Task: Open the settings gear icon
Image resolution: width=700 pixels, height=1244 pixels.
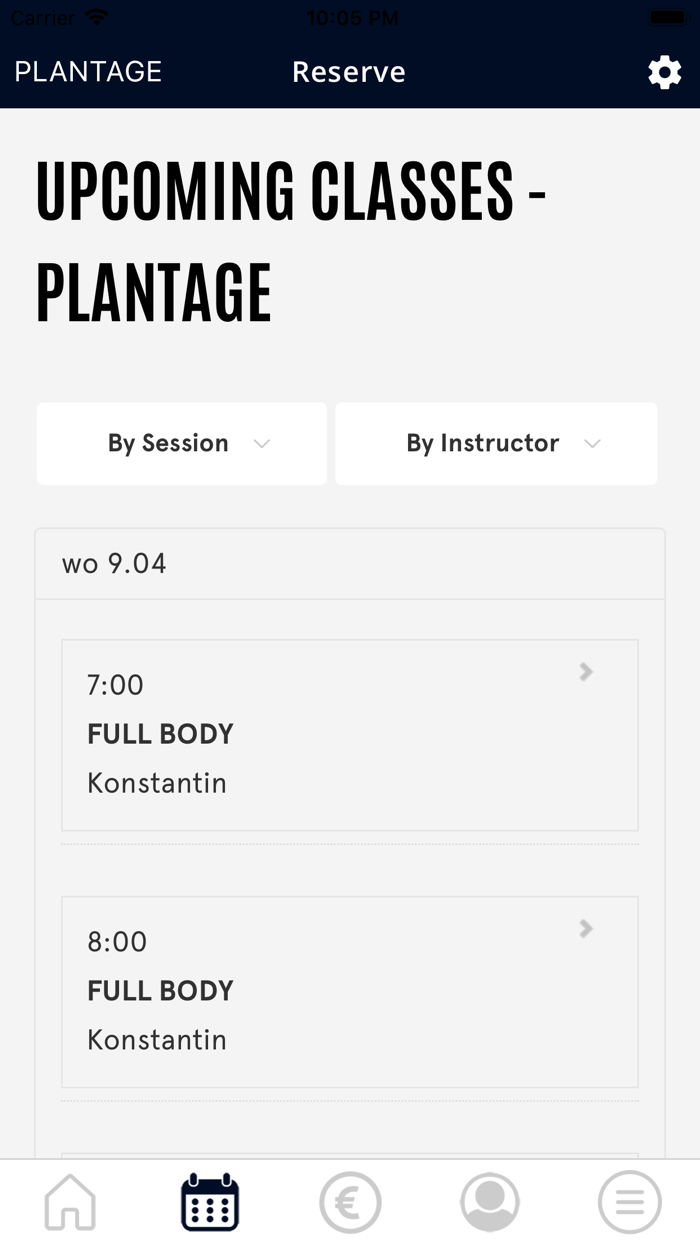Action: [664, 72]
